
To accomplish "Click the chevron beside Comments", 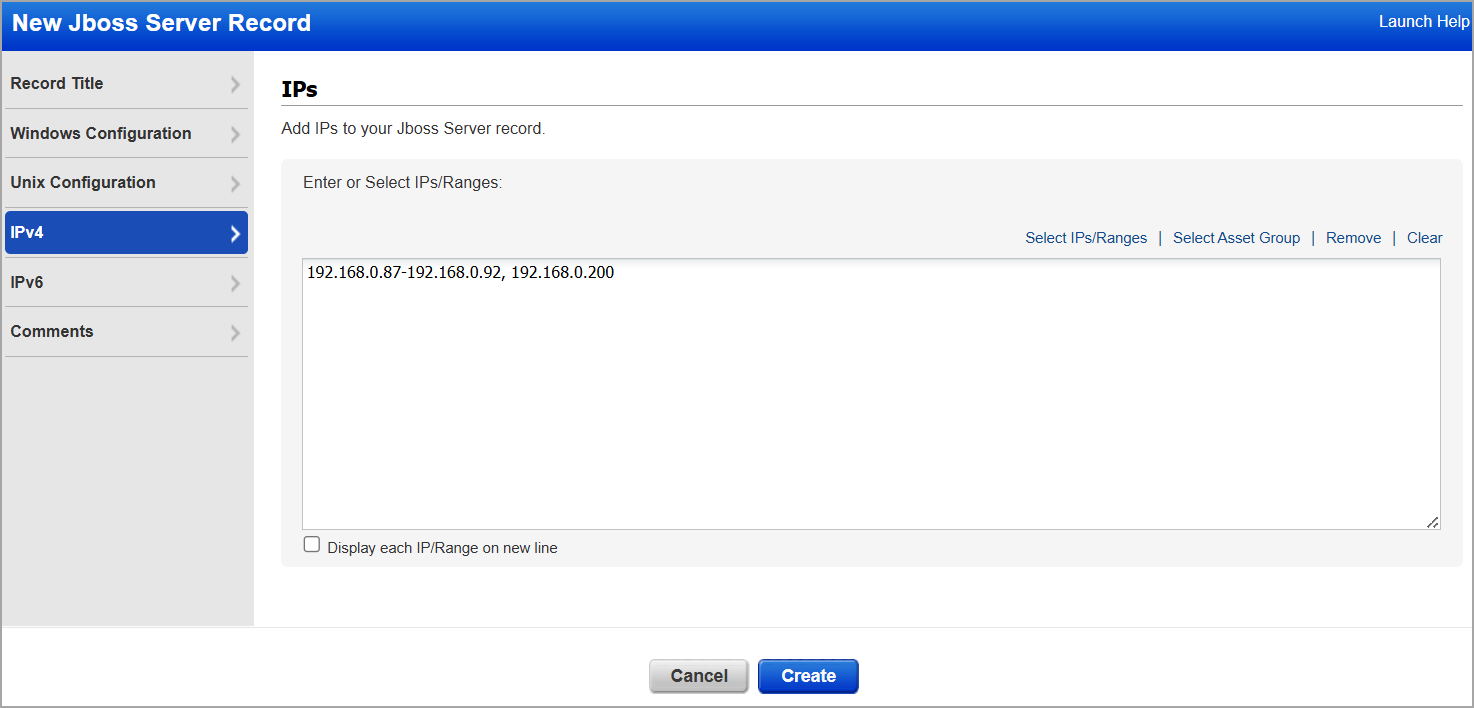I will (235, 333).
